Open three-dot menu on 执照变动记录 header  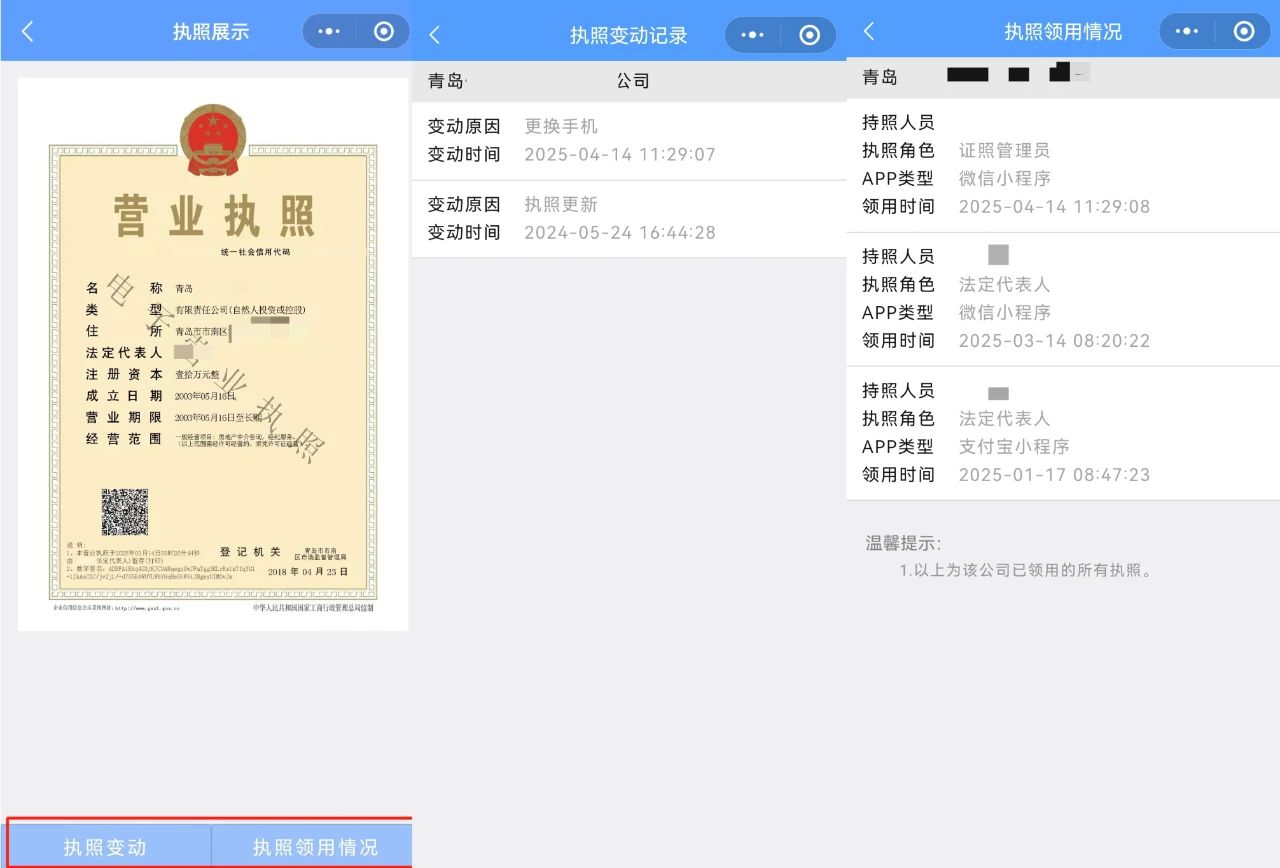(752, 35)
